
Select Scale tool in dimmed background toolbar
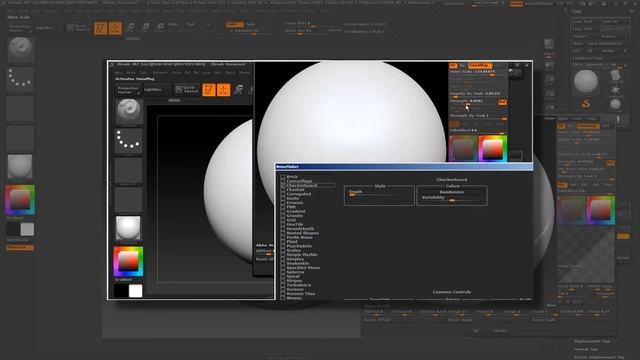[145, 28]
